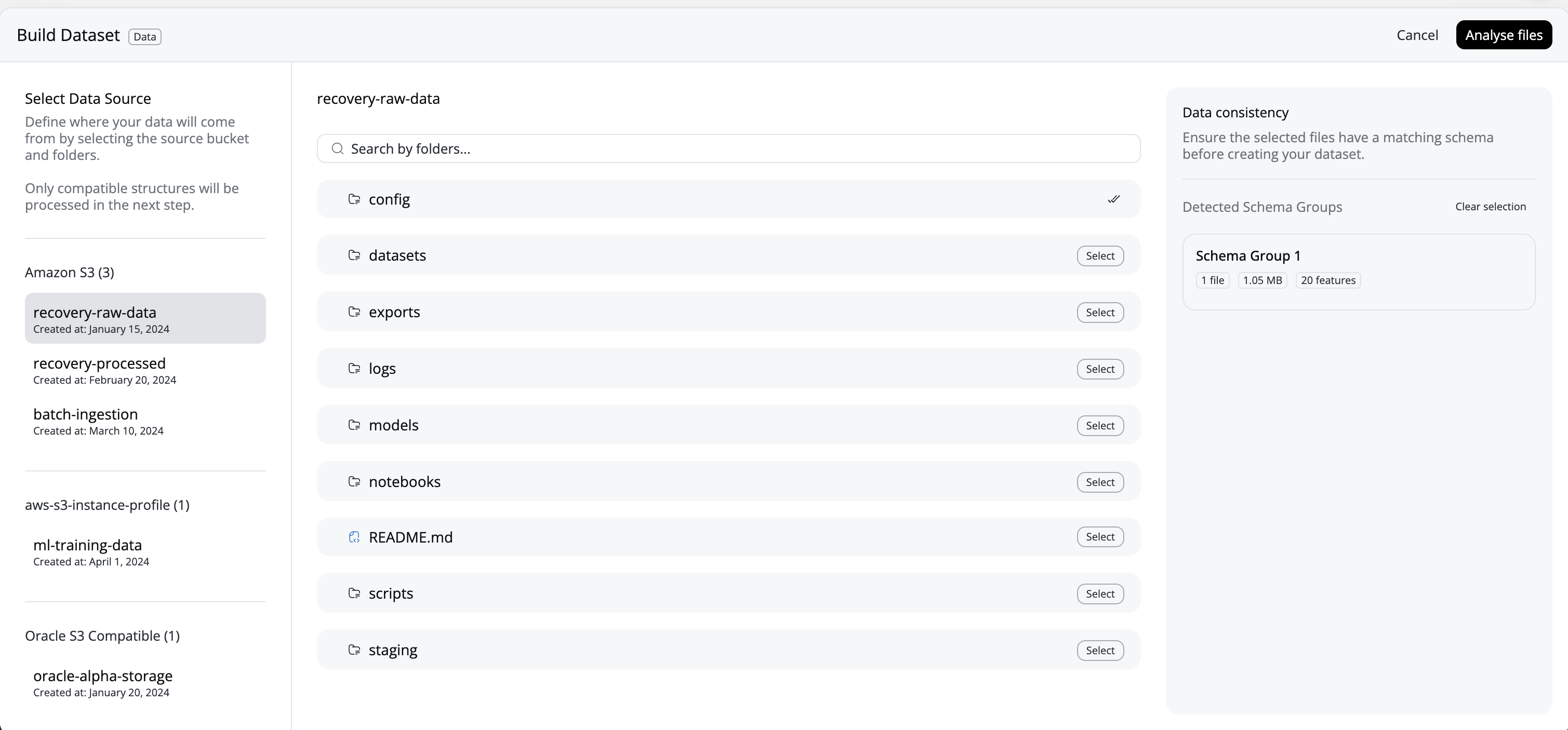
Task: Click the staging folder icon
Action: (354, 650)
